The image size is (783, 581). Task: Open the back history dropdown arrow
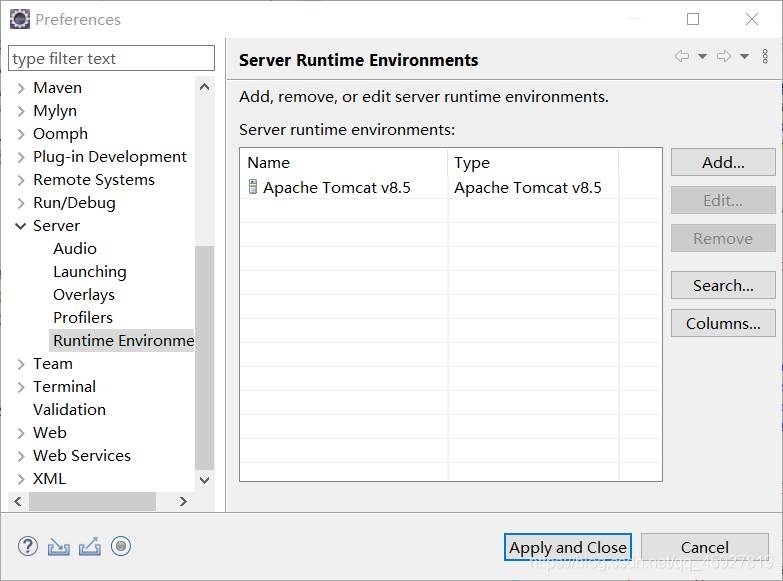click(x=702, y=57)
